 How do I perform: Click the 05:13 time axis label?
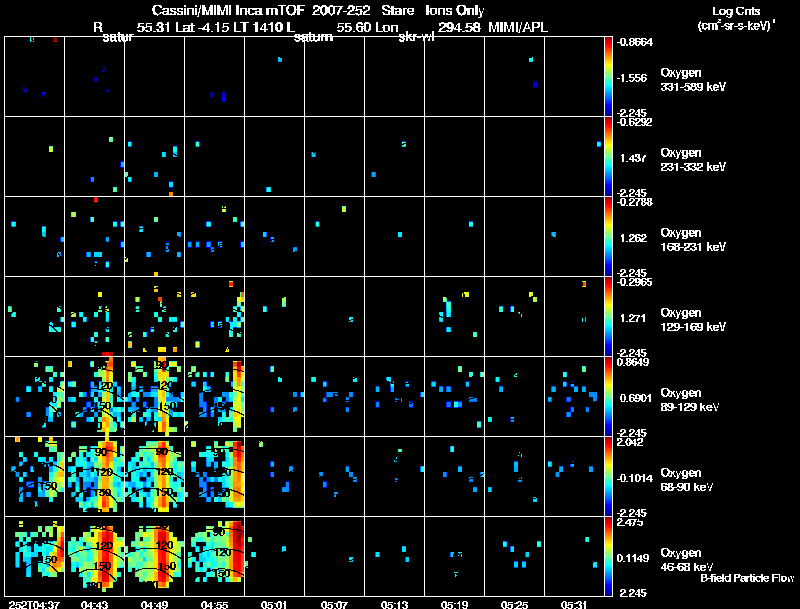coord(394,604)
